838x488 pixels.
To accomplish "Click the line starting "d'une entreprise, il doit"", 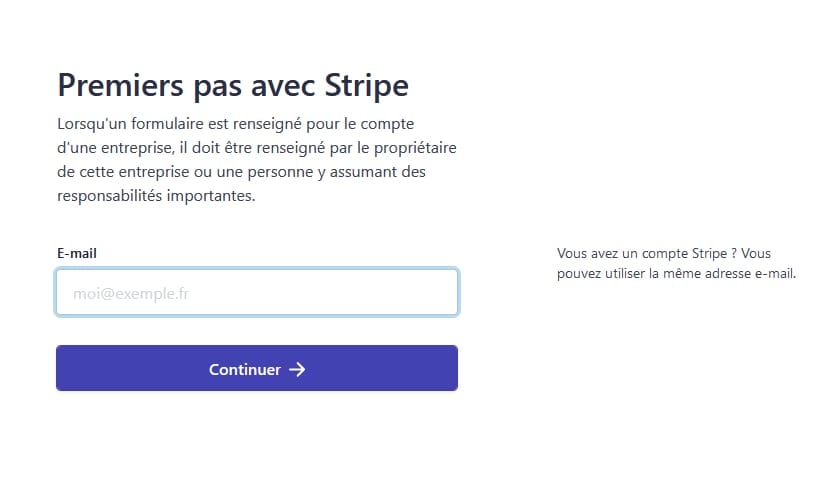I will 257,147.
